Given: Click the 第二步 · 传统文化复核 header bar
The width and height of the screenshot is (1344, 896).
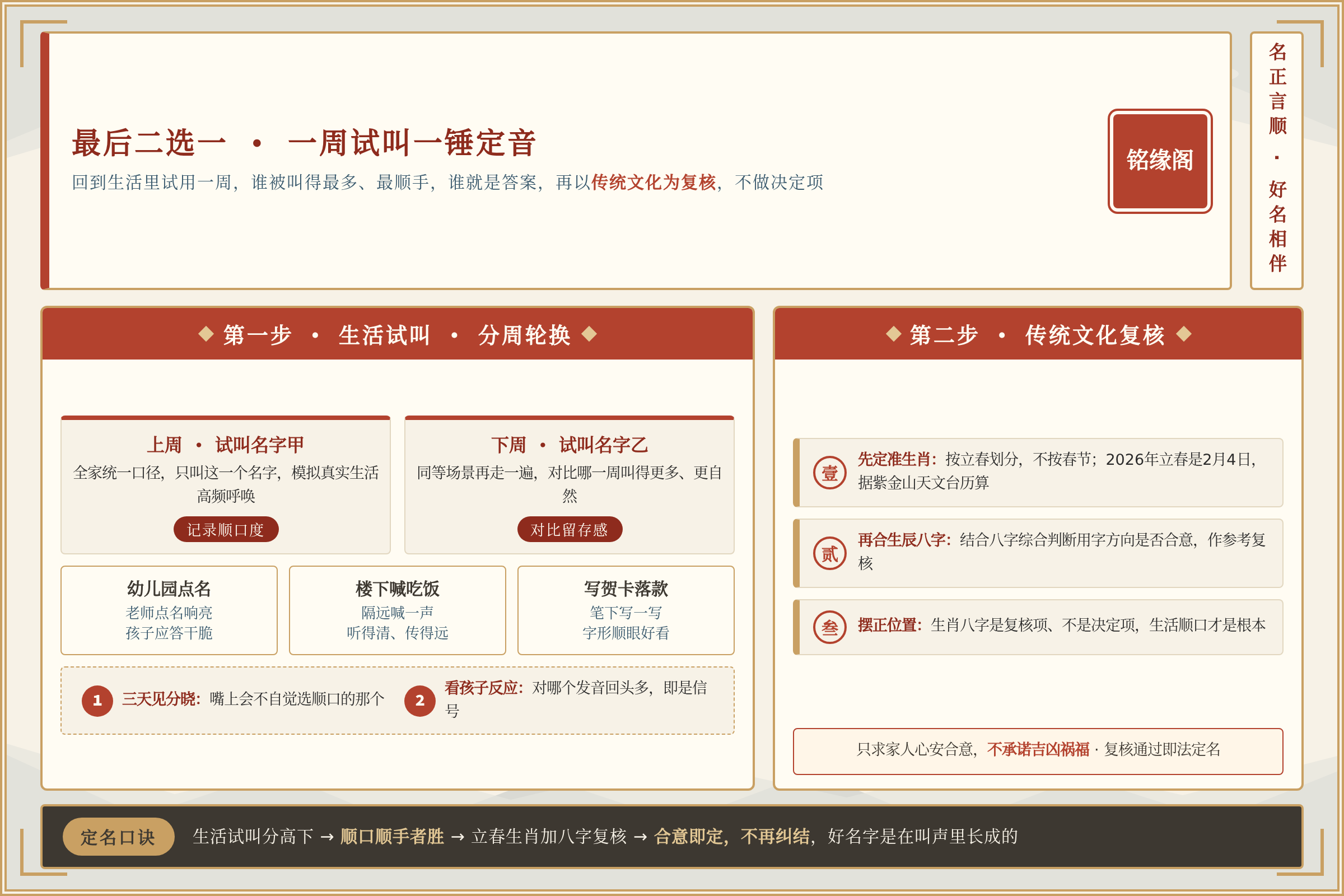Looking at the screenshot, I should coord(1038,334).
